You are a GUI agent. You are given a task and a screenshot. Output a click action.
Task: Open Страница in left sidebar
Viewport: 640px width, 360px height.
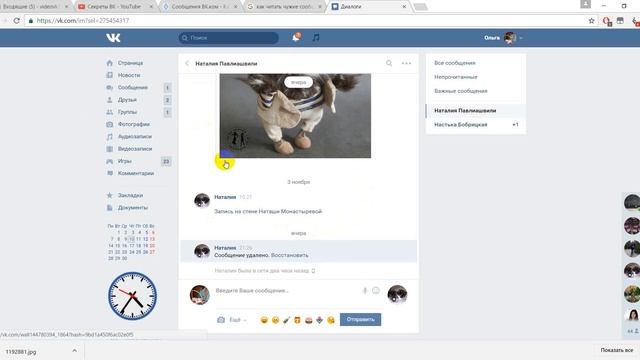pyautogui.click(x=130, y=63)
